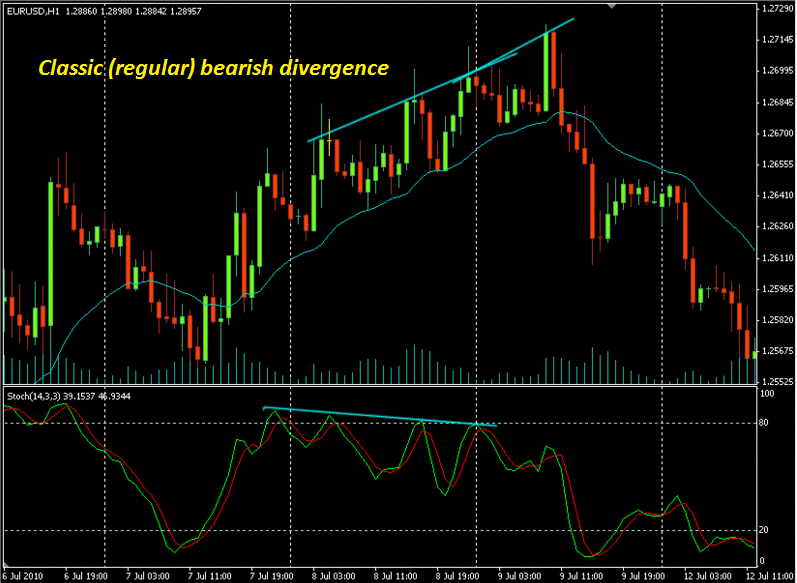Click the '7 Jul 11:00' time label
Viewport: 797px width, 583px height.
[x=210, y=577]
